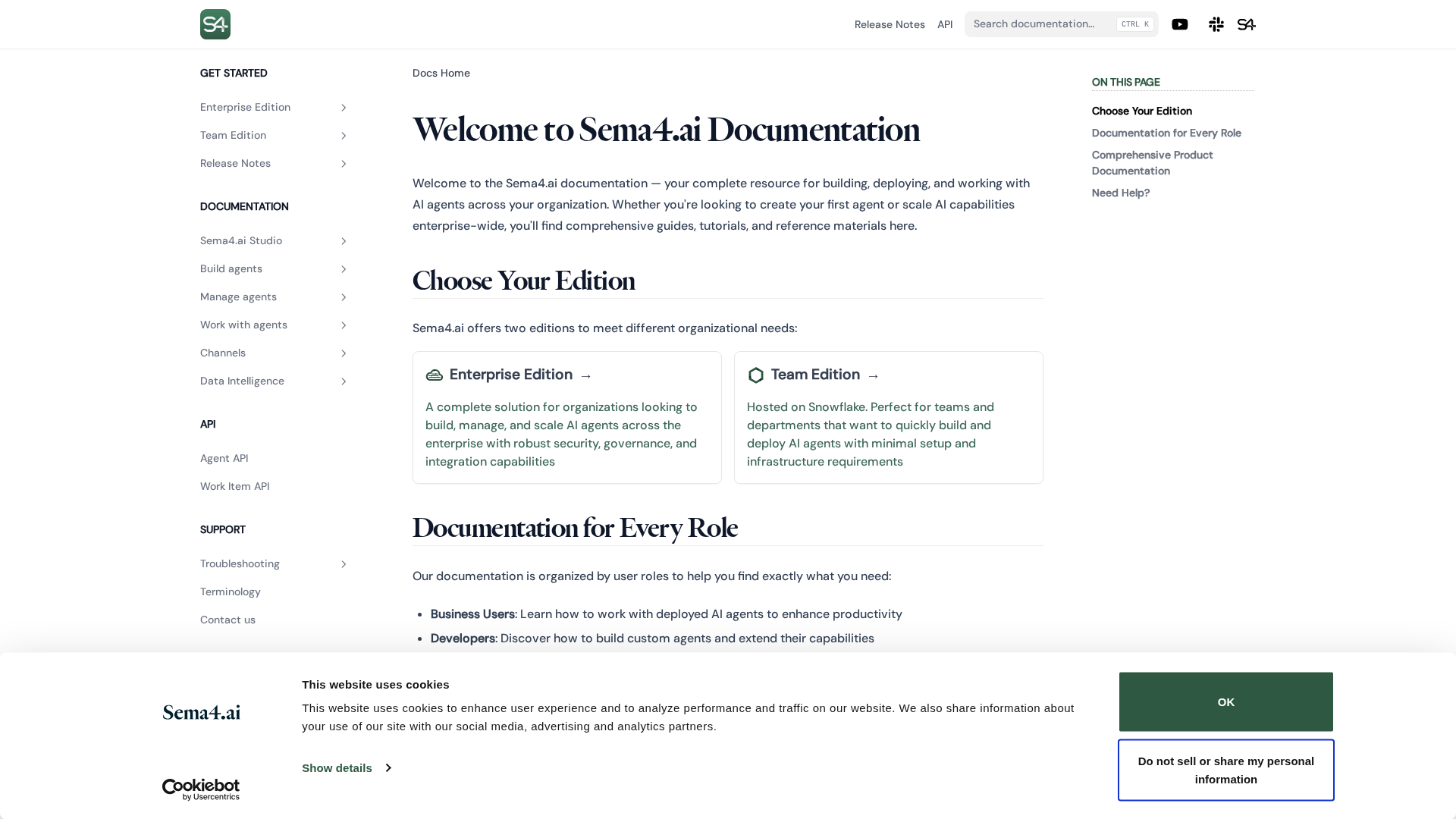Accept cookies with the OK button

click(x=1225, y=702)
